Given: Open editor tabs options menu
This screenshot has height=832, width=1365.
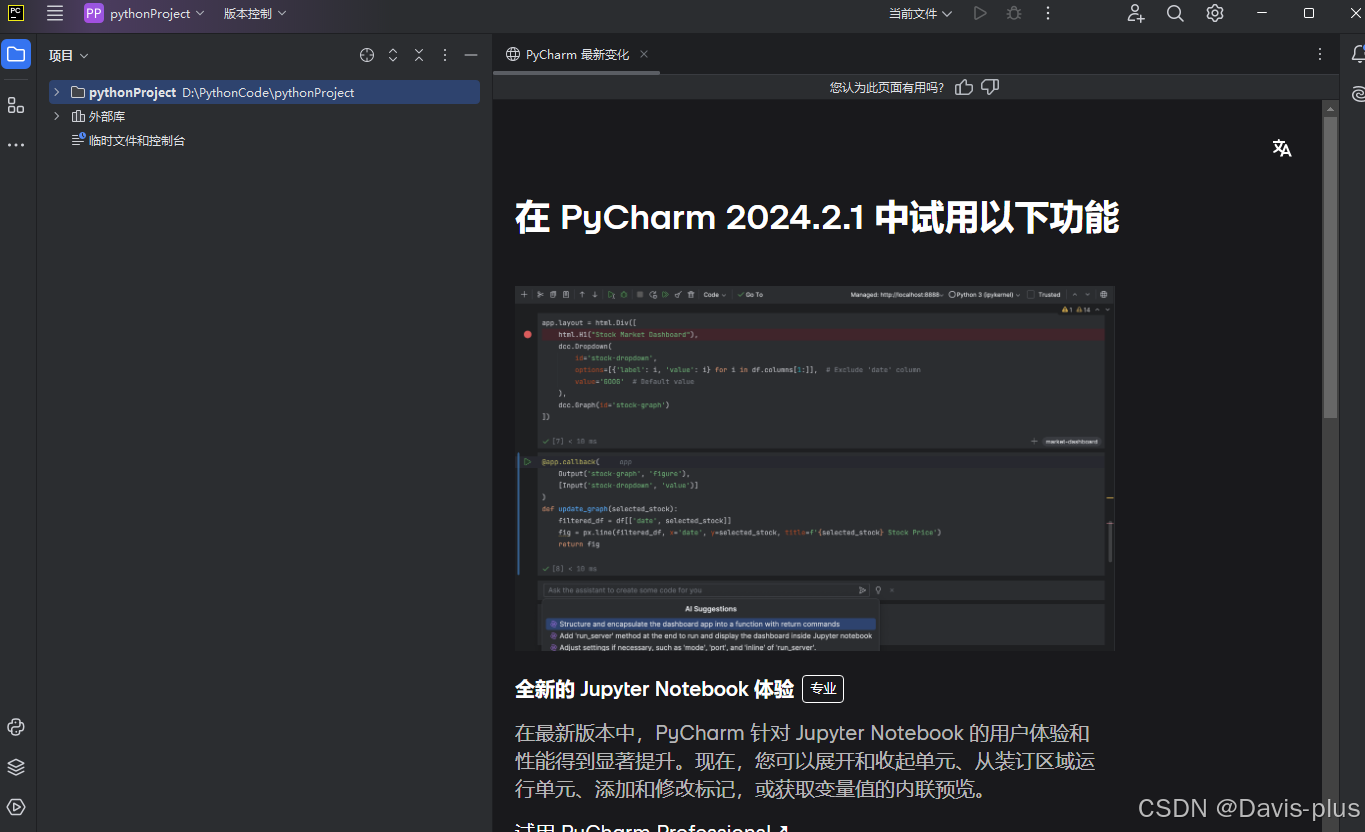Looking at the screenshot, I should [x=1320, y=54].
